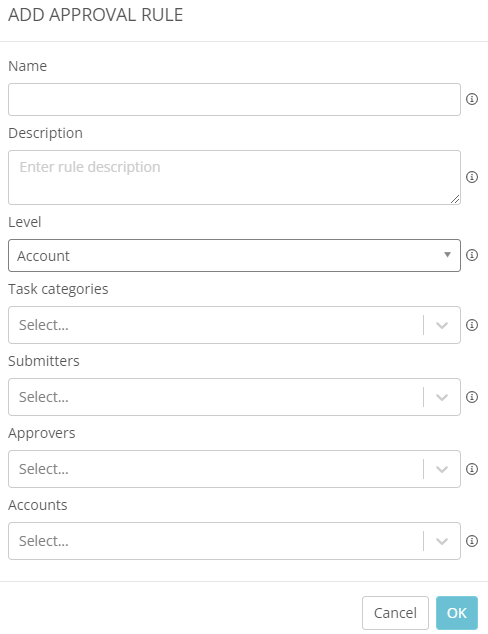Click the info icon next to Description
This screenshot has height=634, width=488.
pyautogui.click(x=472, y=177)
